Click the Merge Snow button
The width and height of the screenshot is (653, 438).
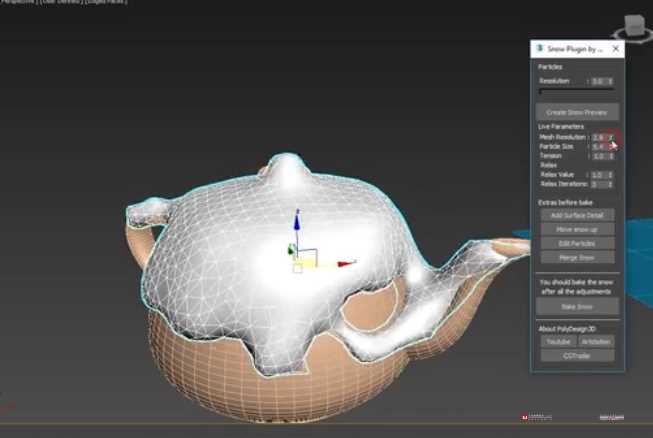tap(577, 258)
